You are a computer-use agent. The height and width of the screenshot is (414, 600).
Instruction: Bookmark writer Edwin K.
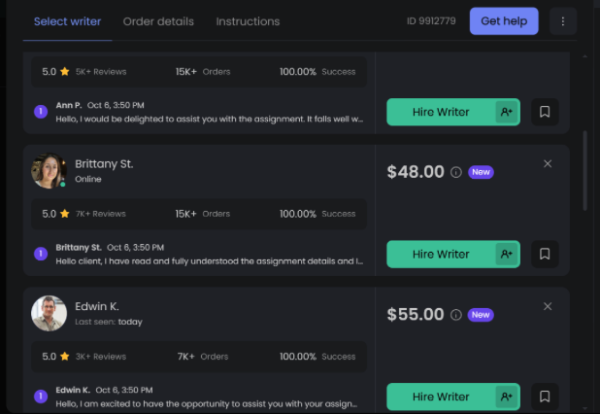pos(544,396)
